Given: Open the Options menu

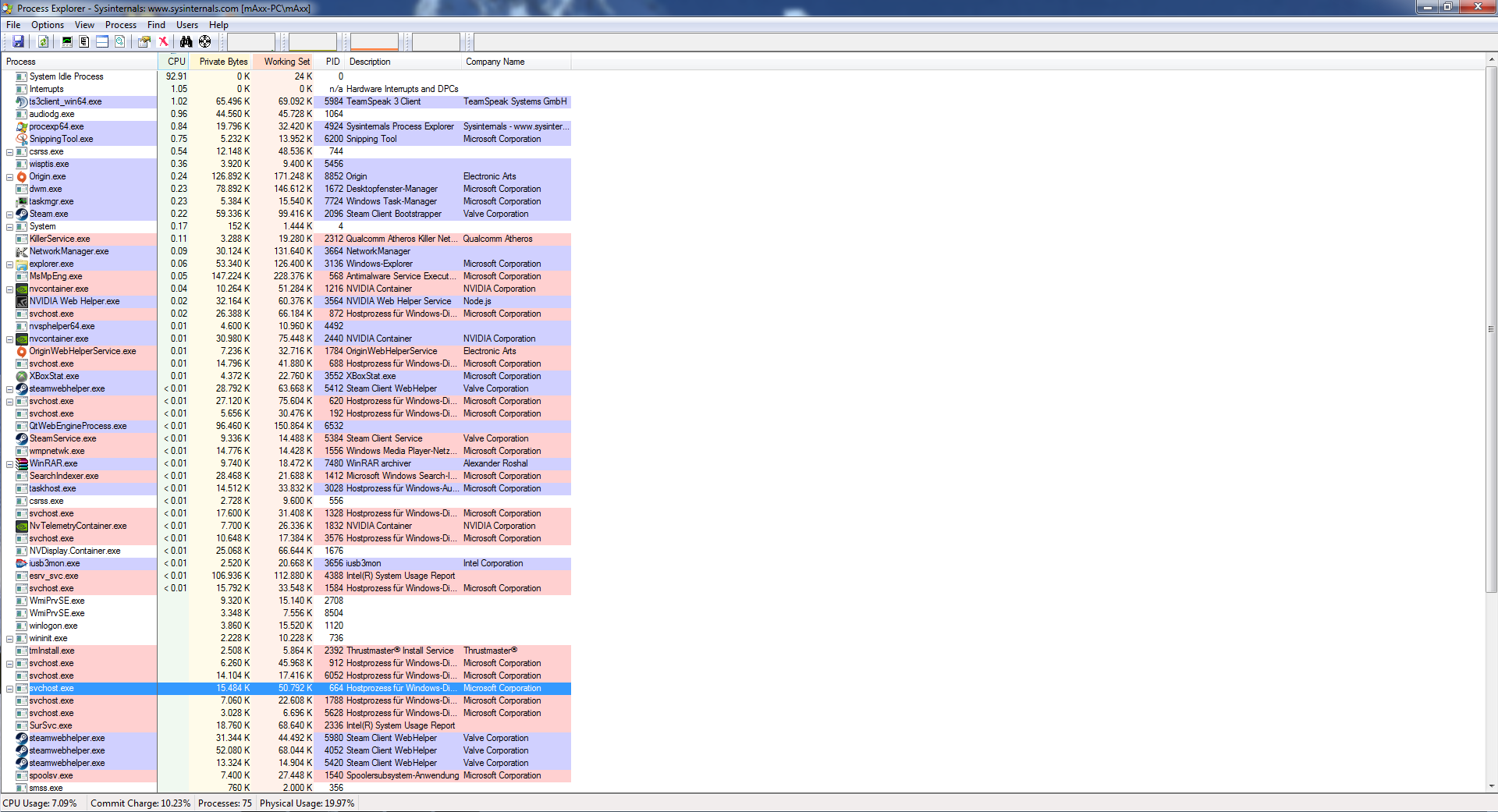Looking at the screenshot, I should point(48,25).
